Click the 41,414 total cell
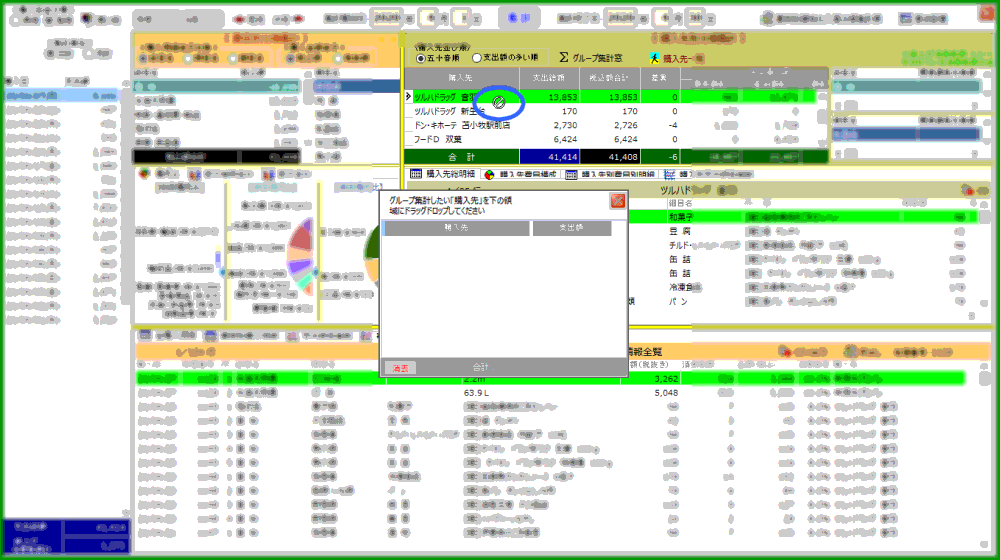Image resolution: width=1000 pixels, height=560 pixels. click(x=549, y=157)
